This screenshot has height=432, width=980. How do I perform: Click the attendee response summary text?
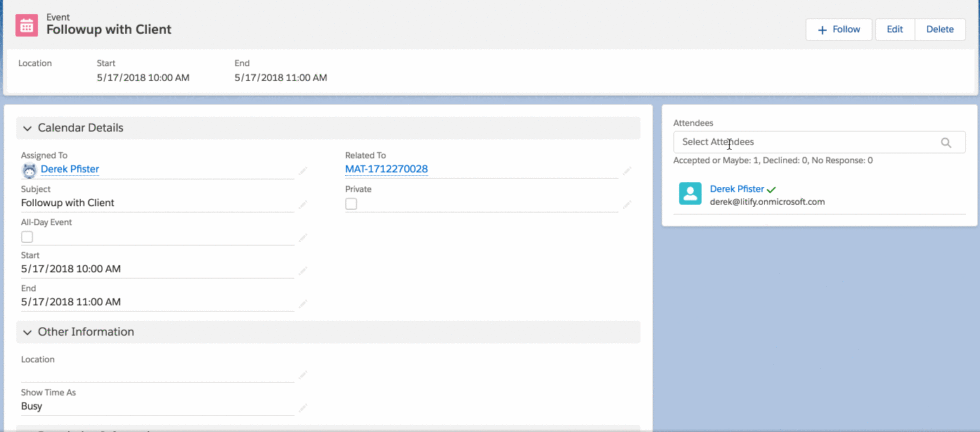[x=773, y=160]
